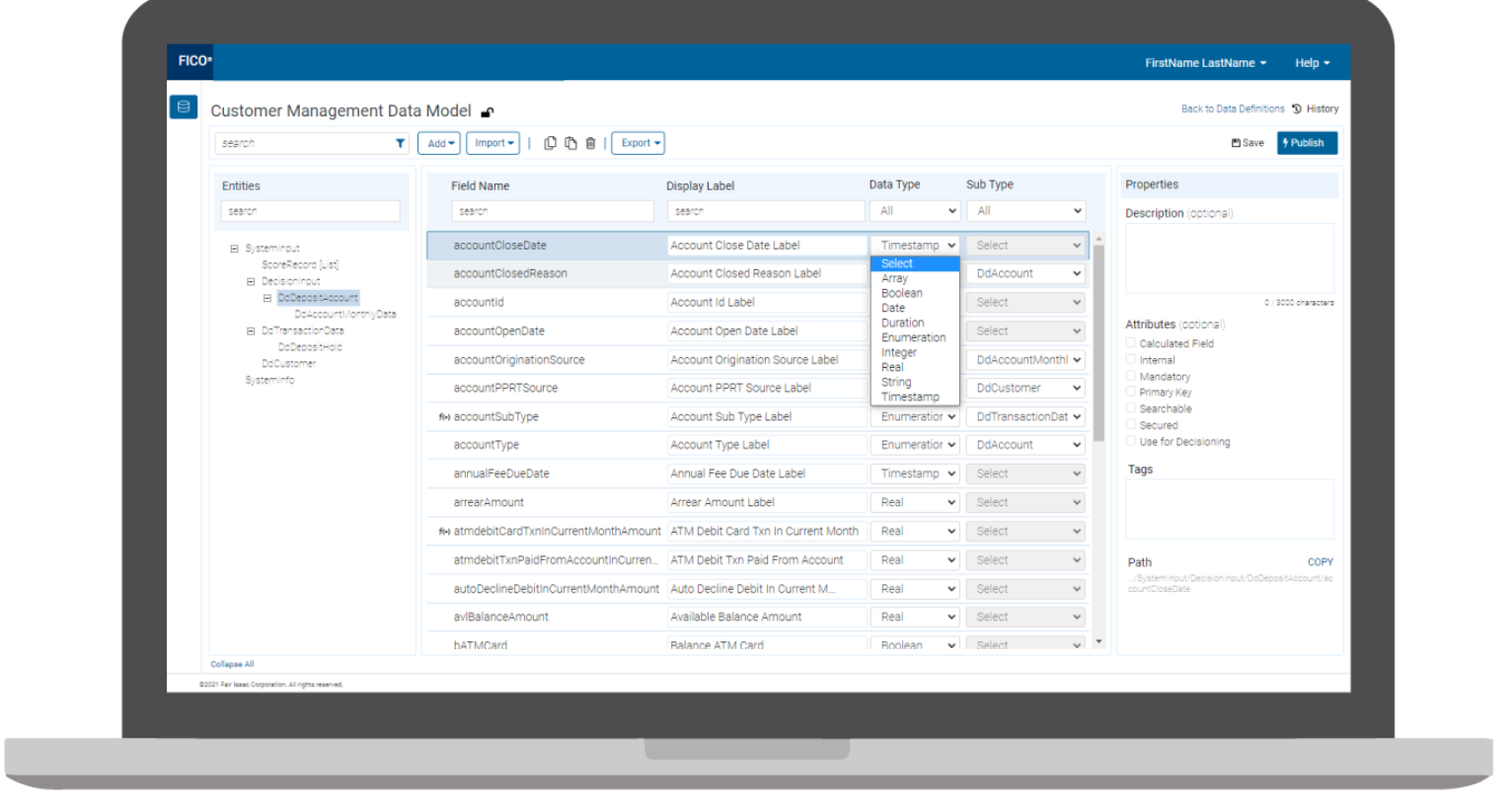This screenshot has width=1512, height=801.
Task: Click the trash delete icon in toolbar
Action: pyautogui.click(x=590, y=143)
